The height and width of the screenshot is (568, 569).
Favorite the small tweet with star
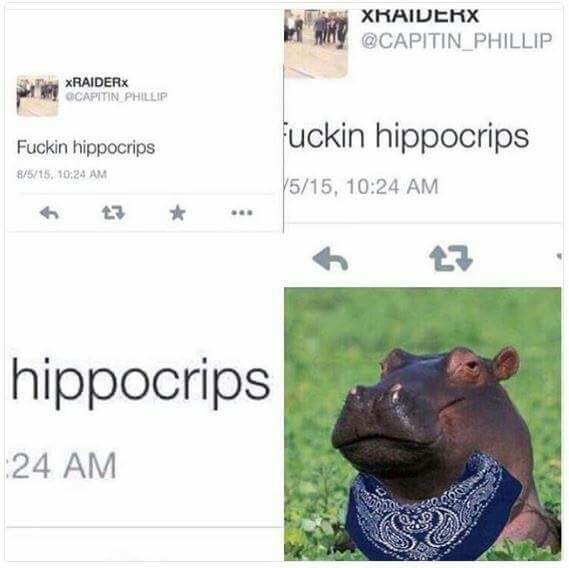(x=178, y=213)
